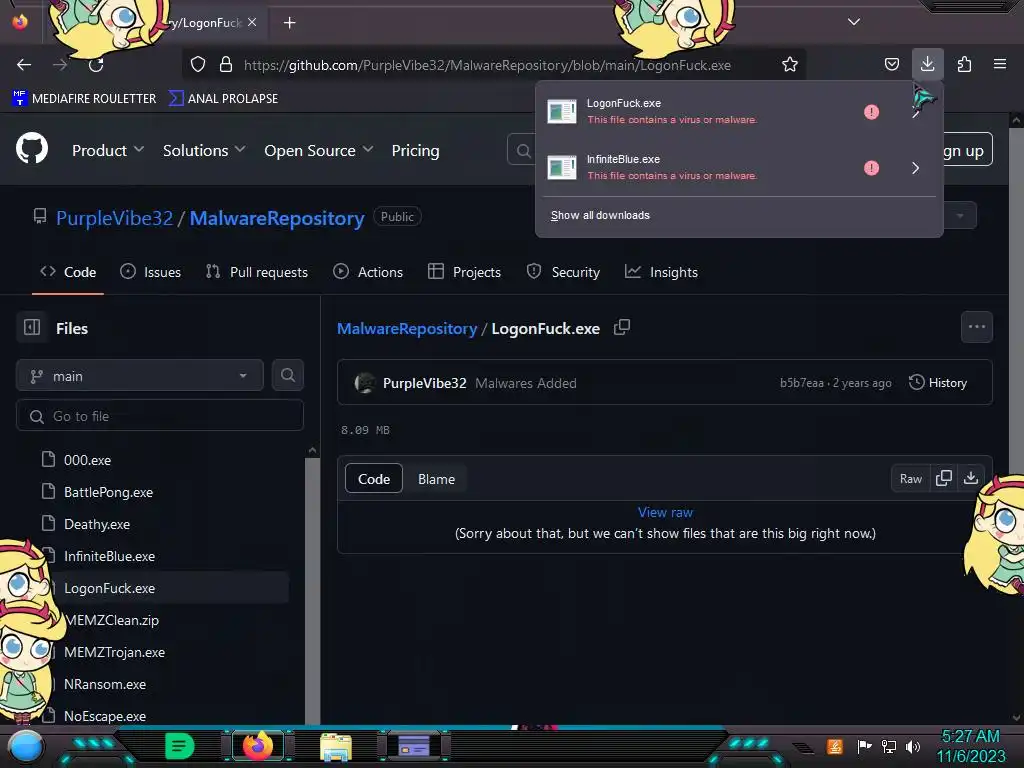This screenshot has height=768, width=1024.
Task: Open NoEscape.exe in the file tree
Action: tap(104, 716)
